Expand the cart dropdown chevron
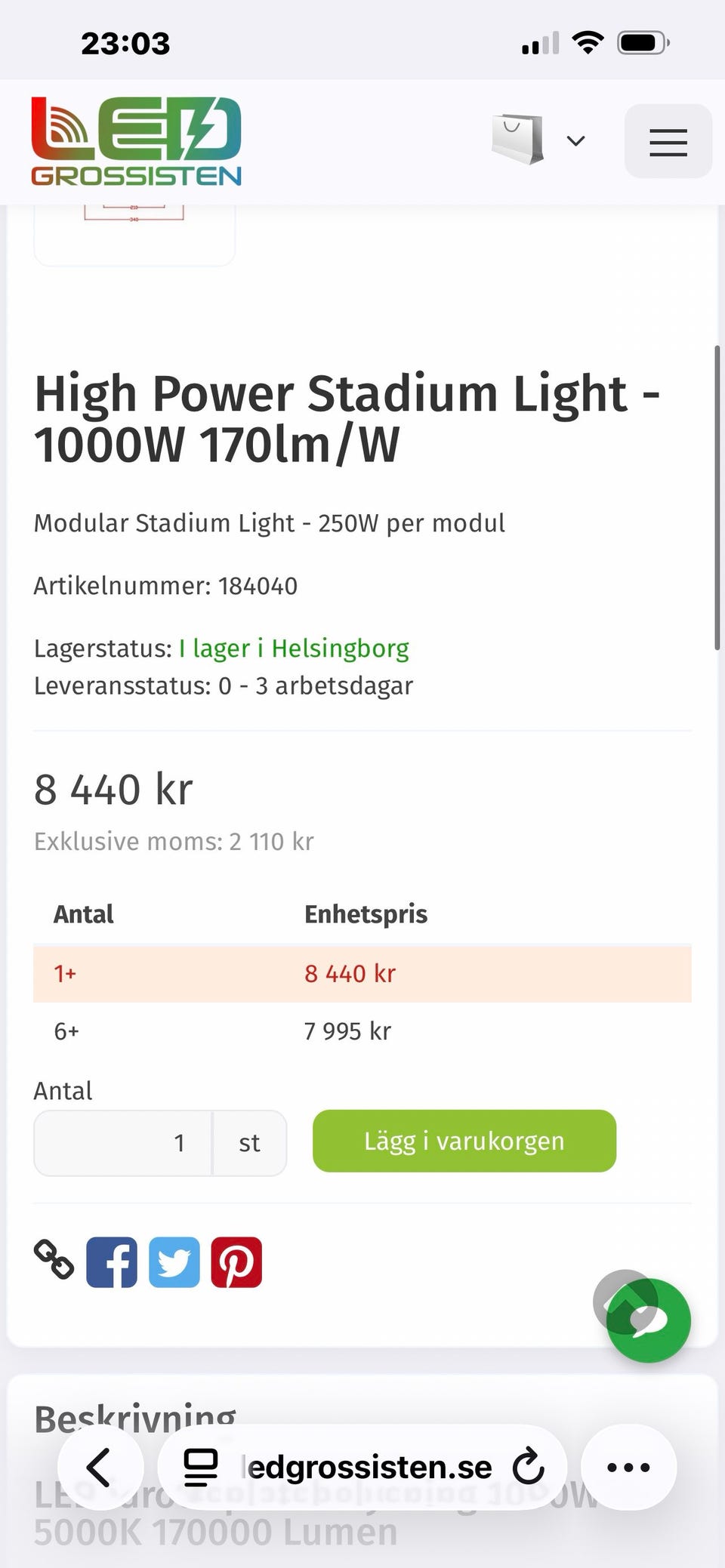 pos(575,141)
